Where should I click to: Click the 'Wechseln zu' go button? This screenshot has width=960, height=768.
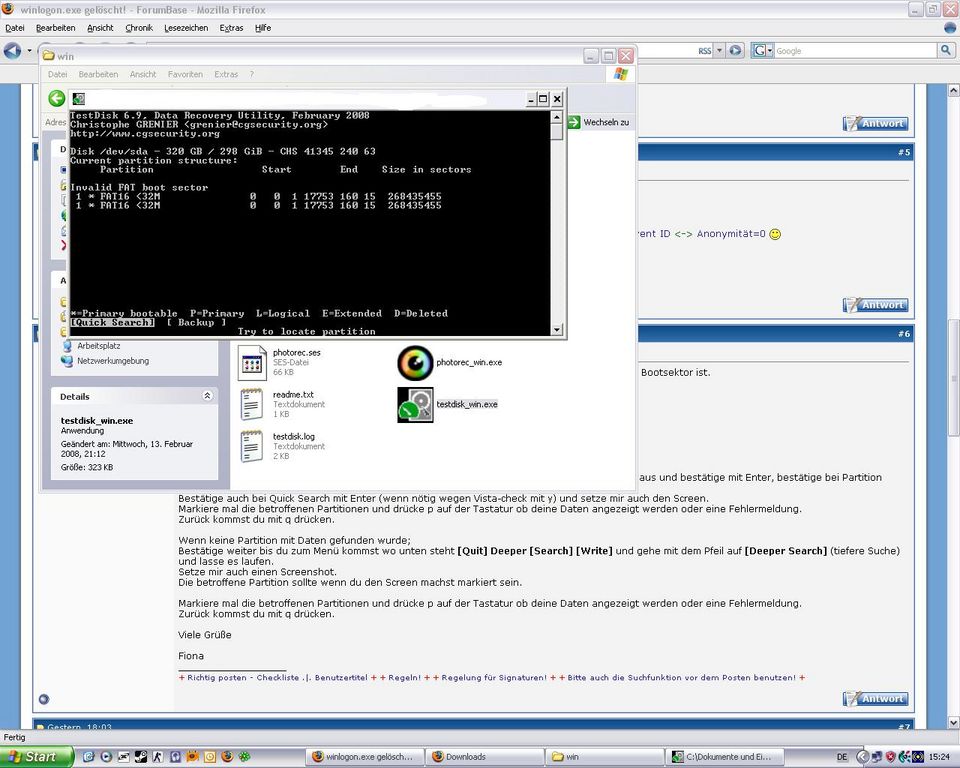pos(599,122)
